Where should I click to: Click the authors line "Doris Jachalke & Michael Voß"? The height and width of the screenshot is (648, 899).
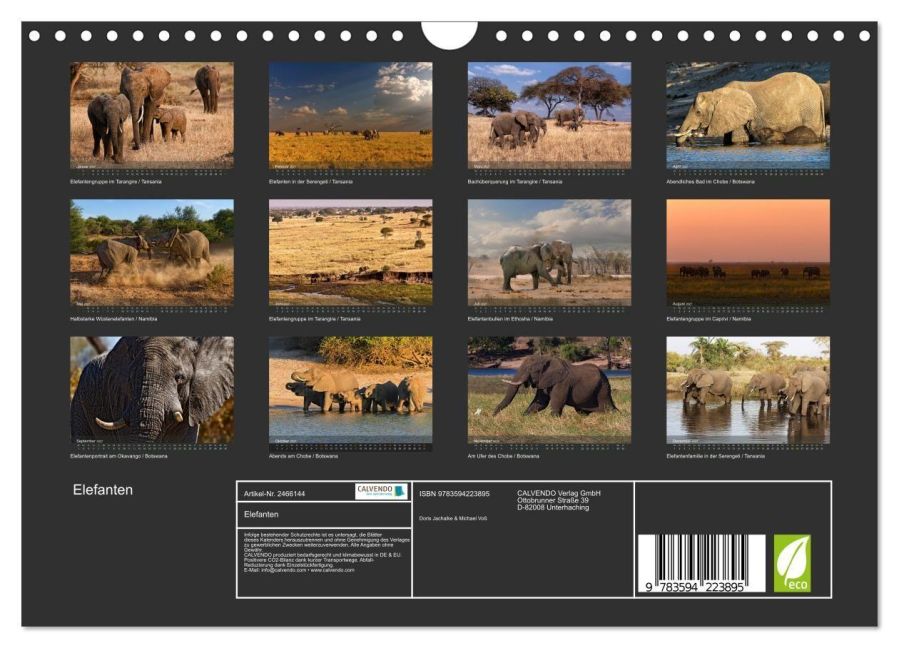[x=453, y=518]
